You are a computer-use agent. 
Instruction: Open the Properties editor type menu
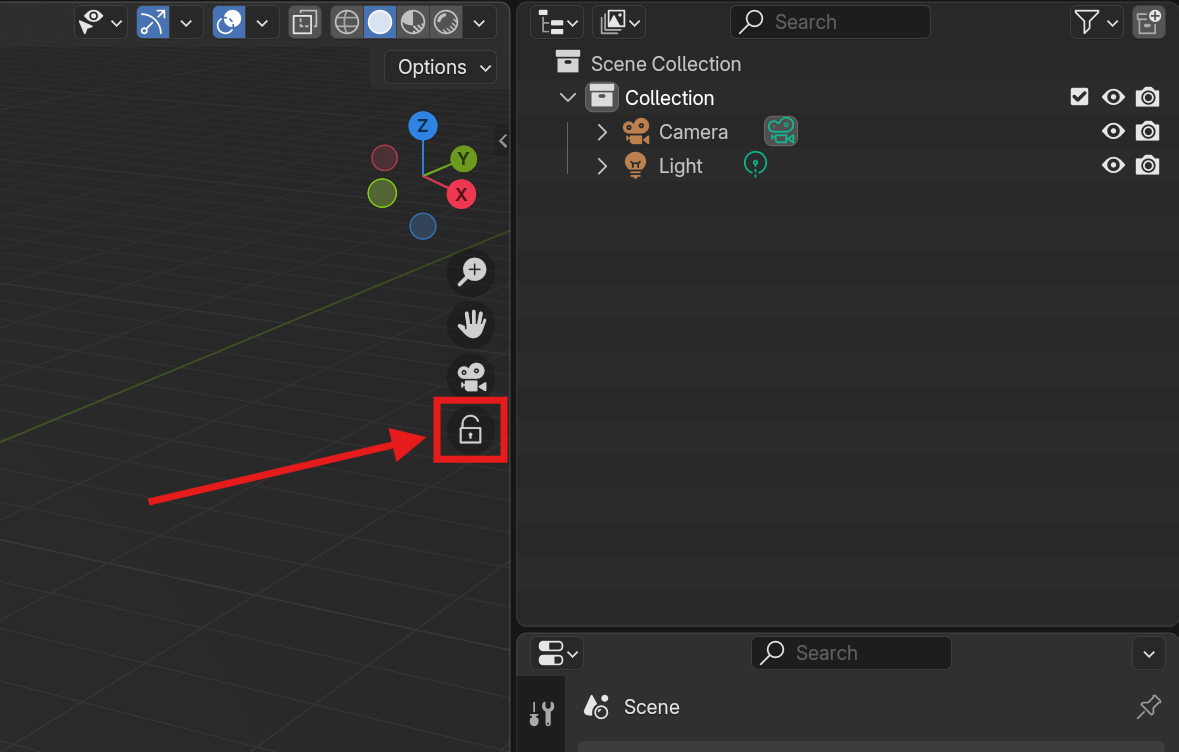pos(557,653)
